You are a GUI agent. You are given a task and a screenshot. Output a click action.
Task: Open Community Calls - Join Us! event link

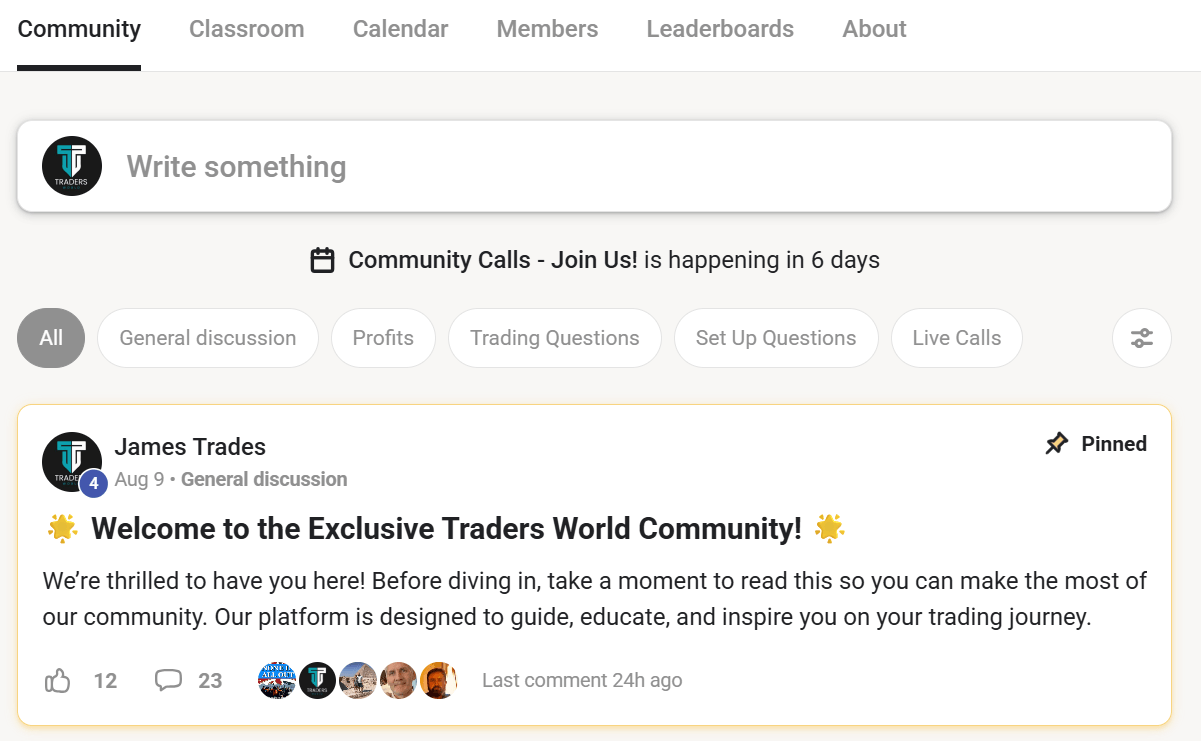coord(492,261)
